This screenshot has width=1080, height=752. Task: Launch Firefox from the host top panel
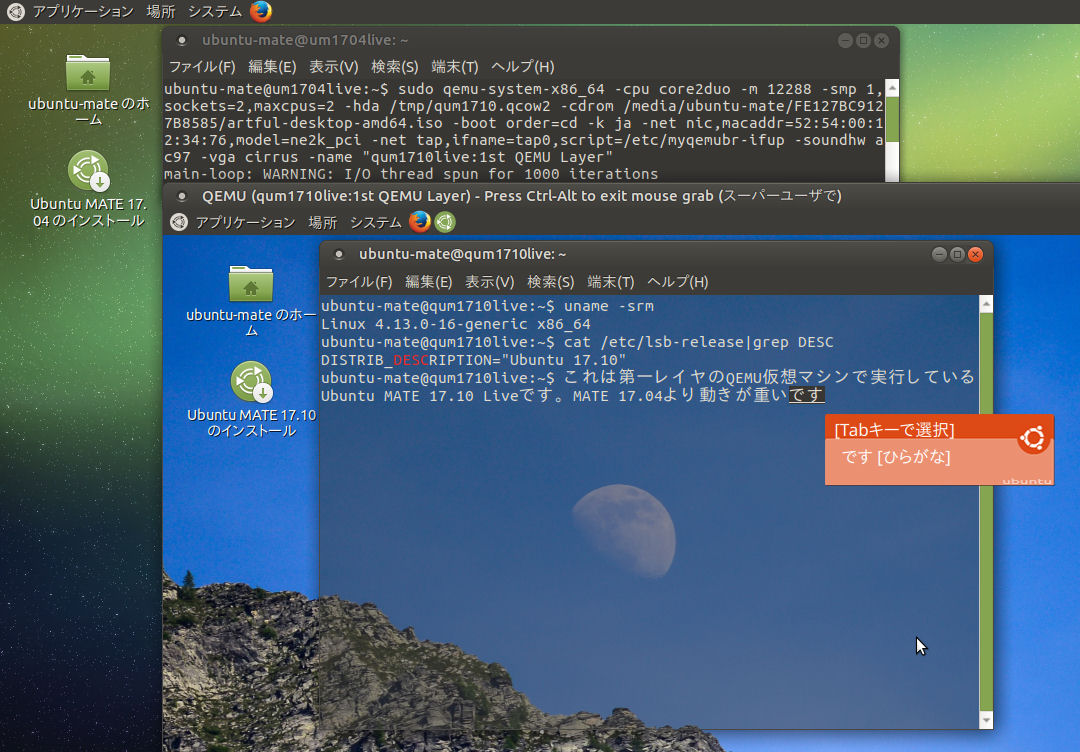coord(261,12)
